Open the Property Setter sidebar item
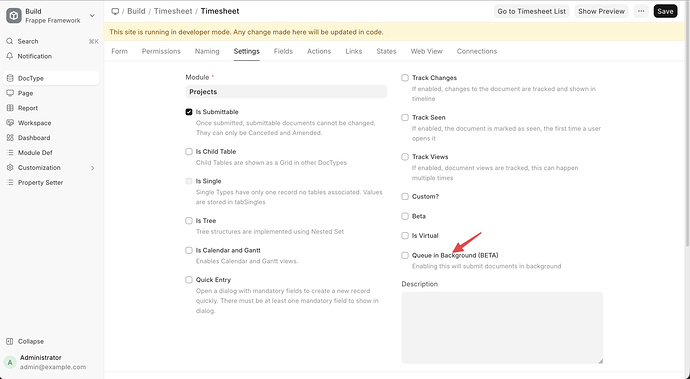690x379 pixels. [51, 182]
